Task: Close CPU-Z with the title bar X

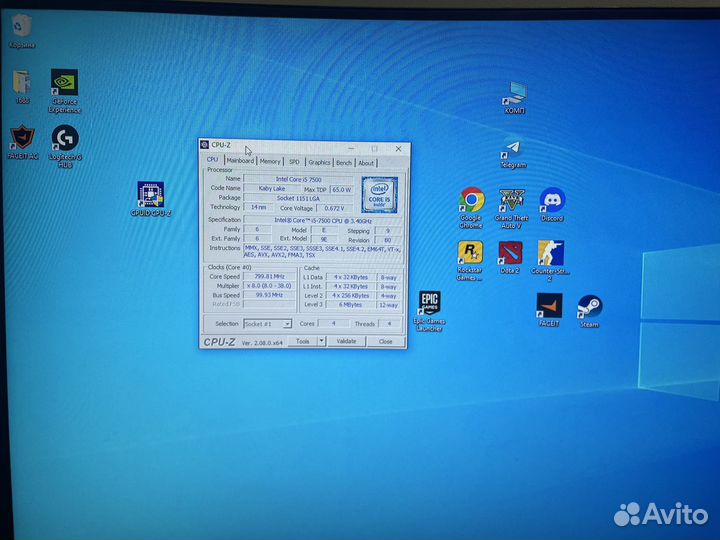Action: click(398, 149)
